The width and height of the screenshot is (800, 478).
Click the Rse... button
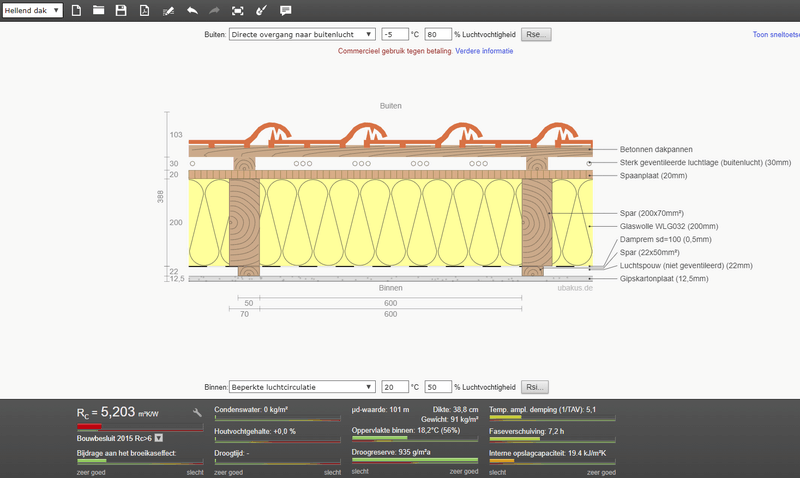(536, 34)
